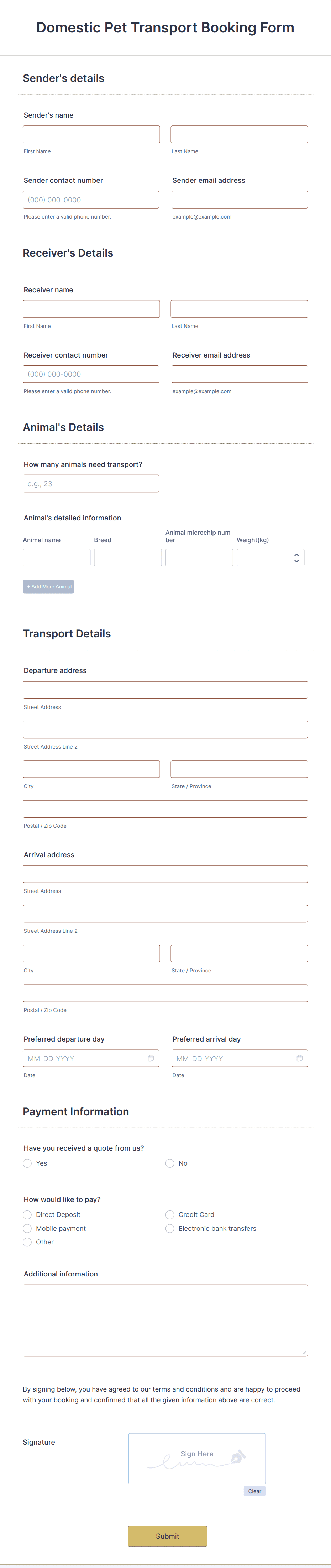
Task: Choose Credit Card as payment method
Action: click(x=169, y=1214)
